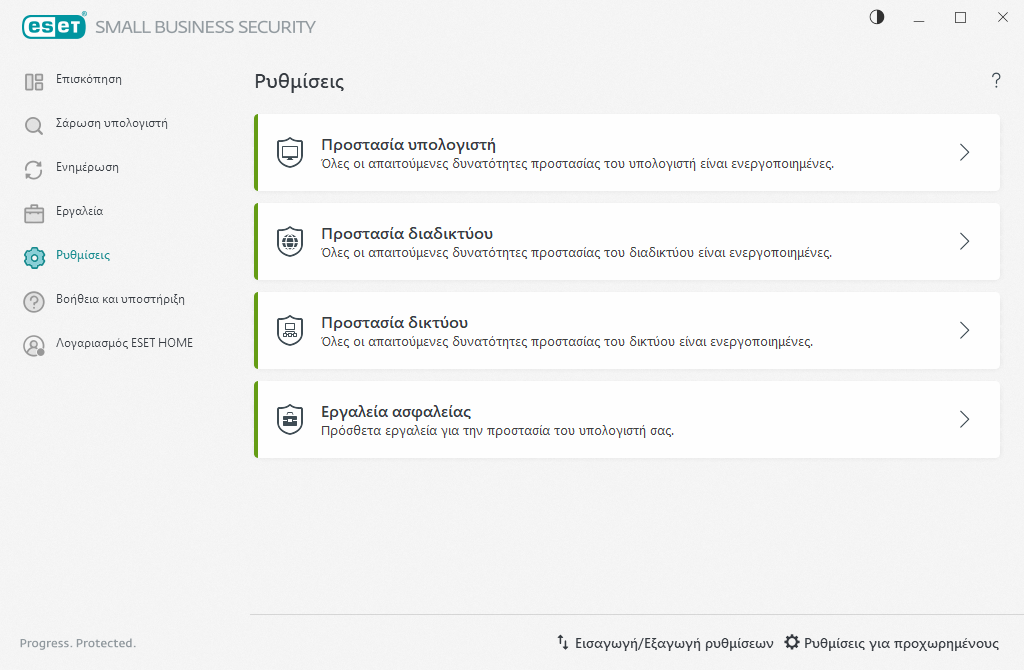Click the shield globe icon of Προστασία διαδικτύου
The height and width of the screenshot is (670, 1024).
pos(290,242)
